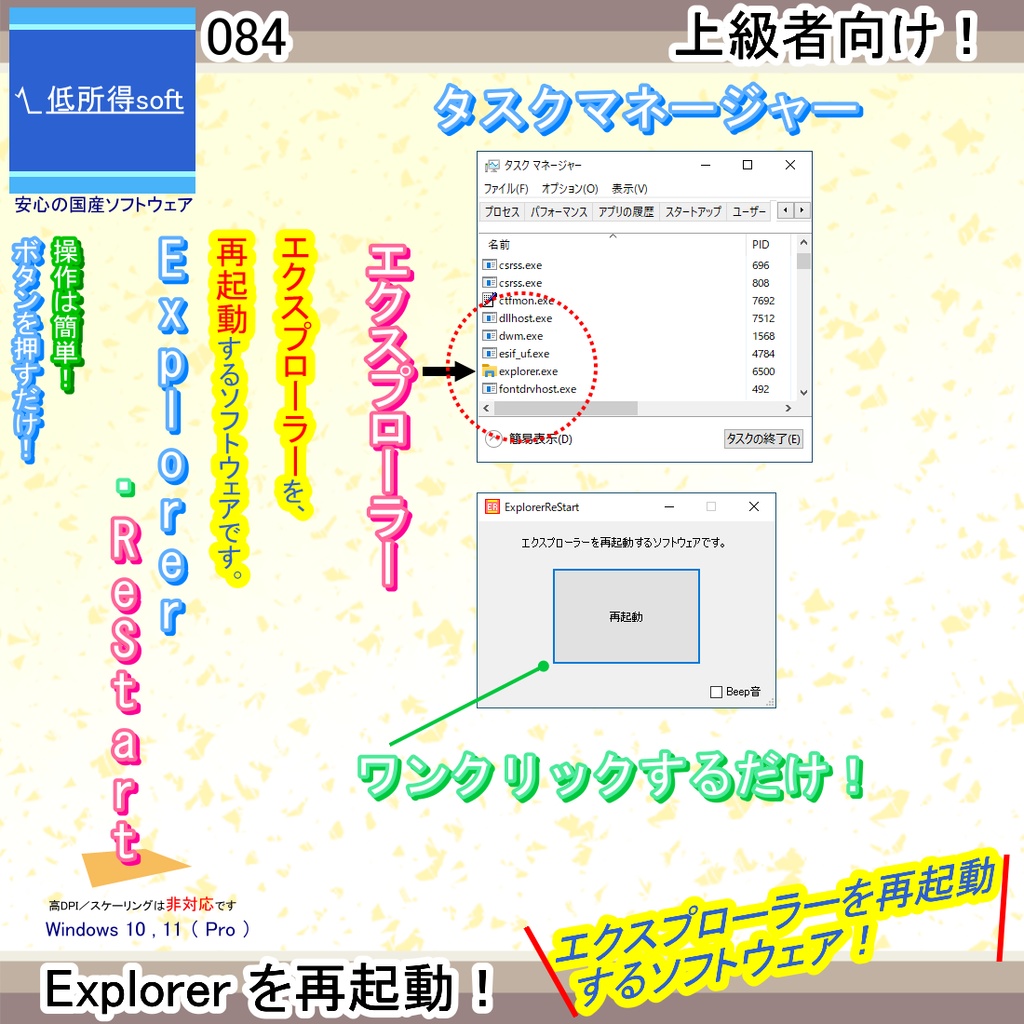The width and height of the screenshot is (1024, 1024).
Task: Click the horizontal scrollbar thumb
Action: tap(566, 408)
